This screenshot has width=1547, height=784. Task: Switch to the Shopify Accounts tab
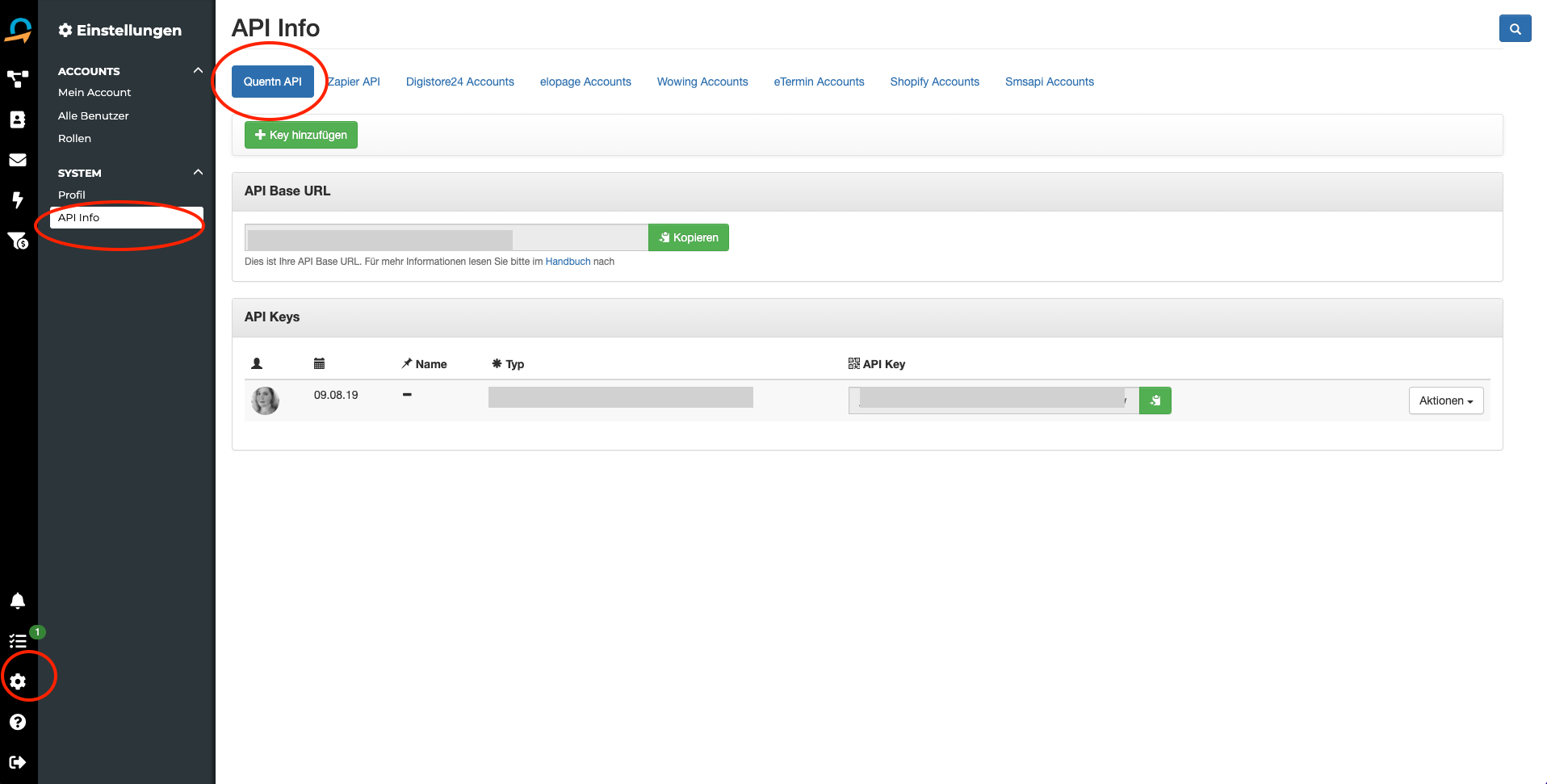934,82
